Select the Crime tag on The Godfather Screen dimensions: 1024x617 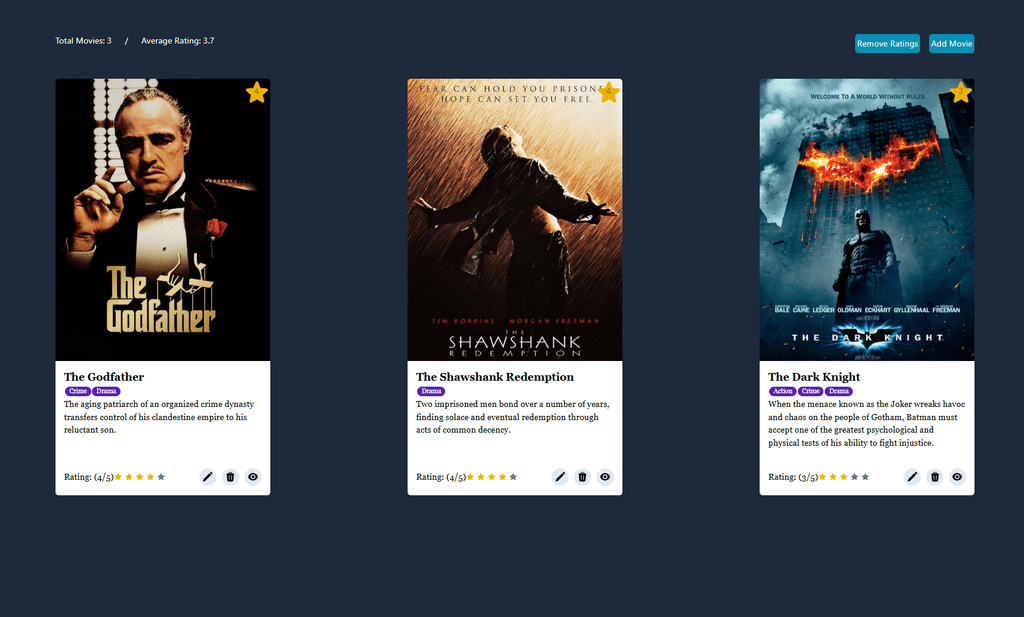coord(78,391)
